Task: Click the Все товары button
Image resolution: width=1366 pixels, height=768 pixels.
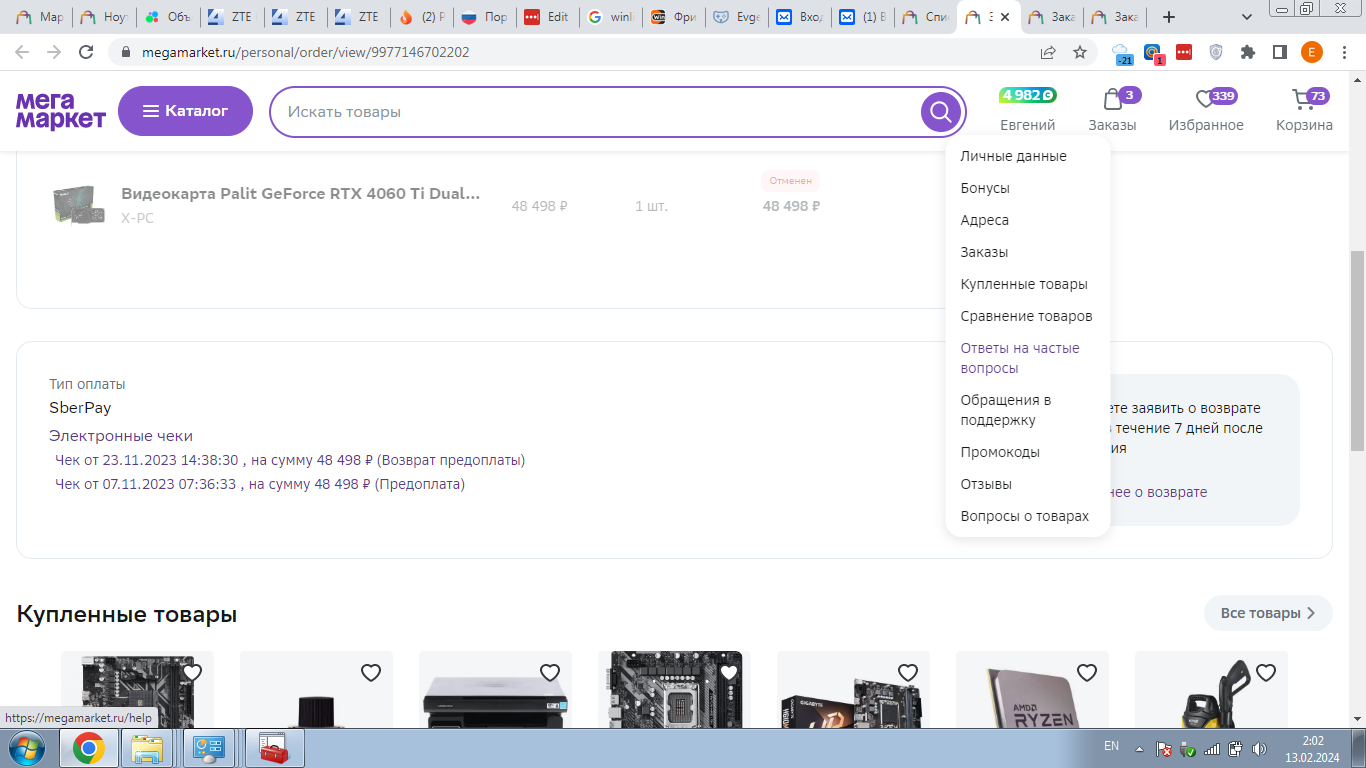Action: click(1268, 613)
